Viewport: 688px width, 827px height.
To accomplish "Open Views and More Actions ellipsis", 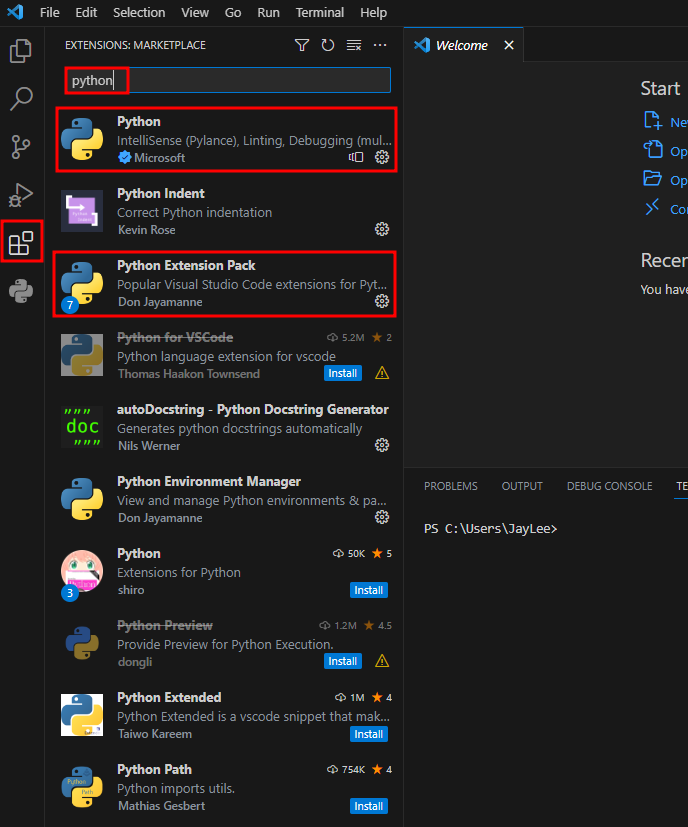I will coord(380,45).
